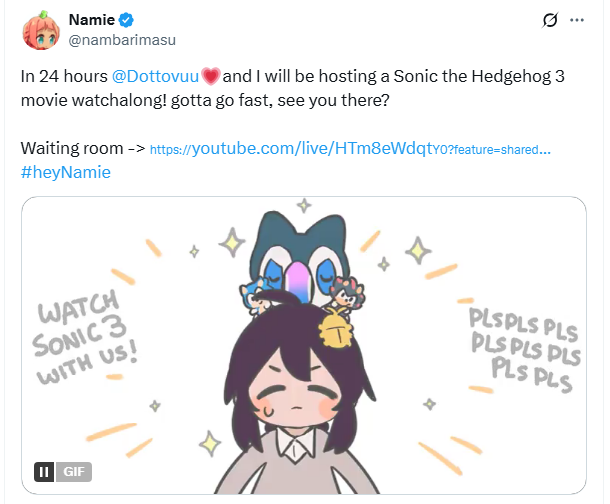Screen dimensions: 610x504
Task: Pause the GIF playback
Action: [44, 471]
